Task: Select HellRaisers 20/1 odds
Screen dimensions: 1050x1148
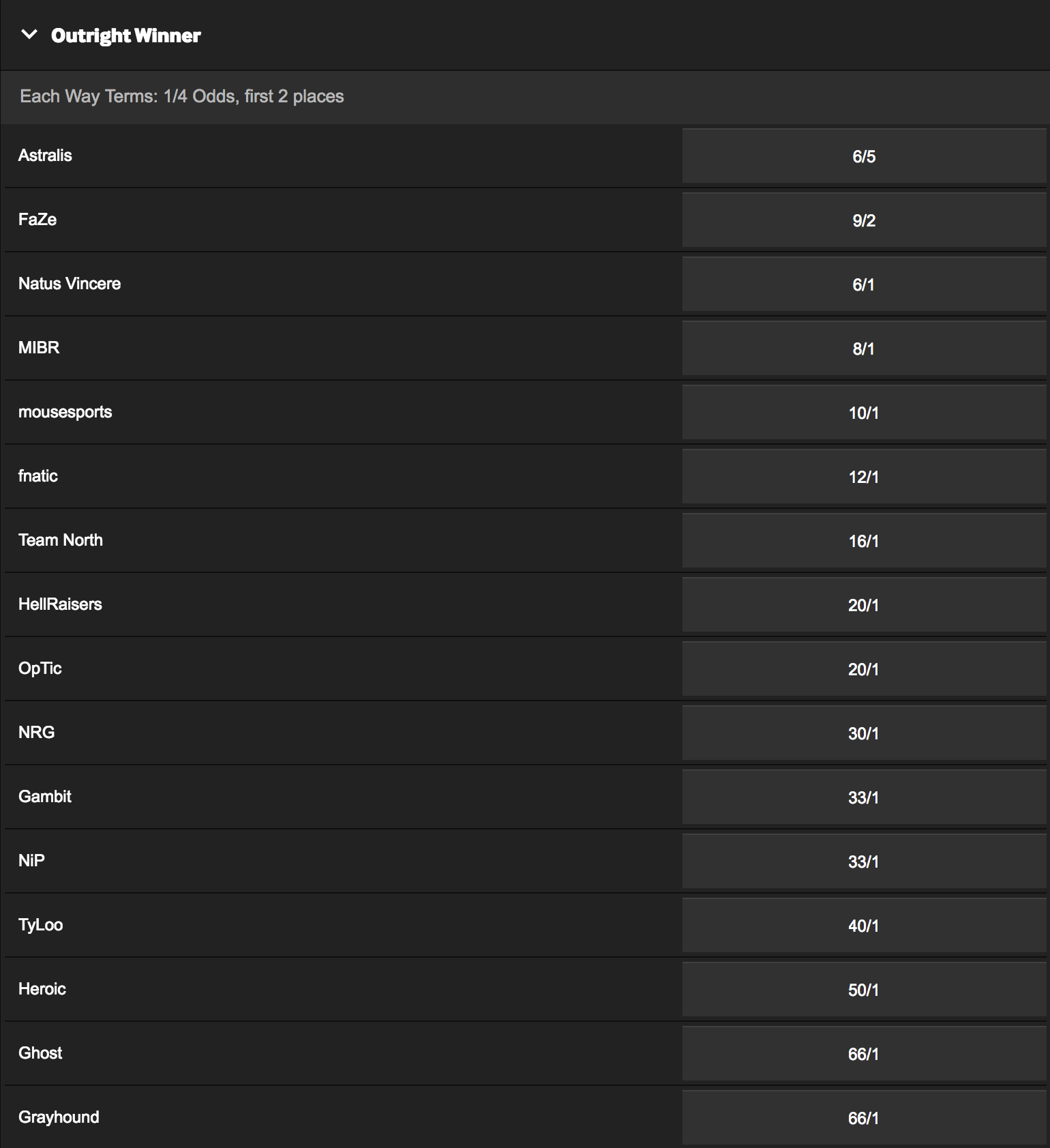Action: 864,605
